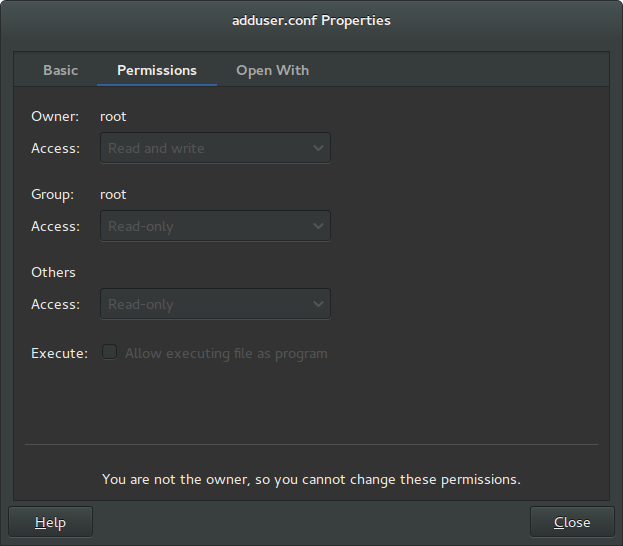Click the chevron arrow on Others access combo

click(x=318, y=304)
